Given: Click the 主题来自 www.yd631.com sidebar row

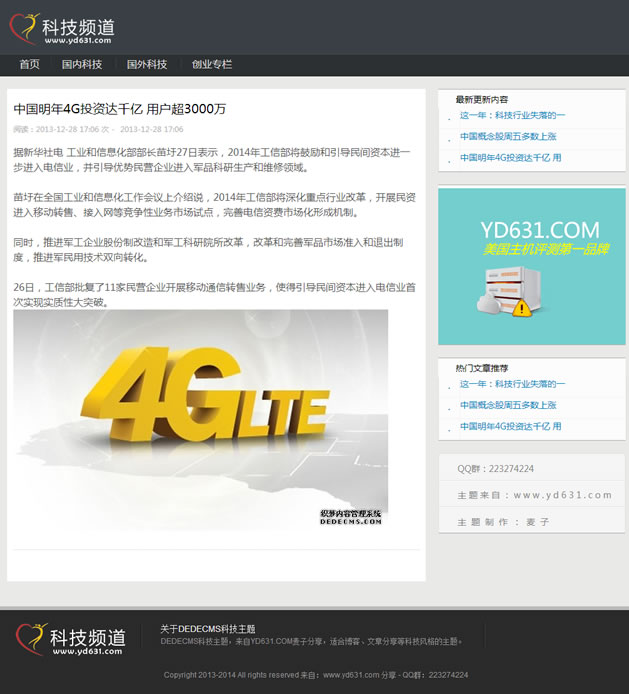Looking at the screenshot, I should [534, 495].
